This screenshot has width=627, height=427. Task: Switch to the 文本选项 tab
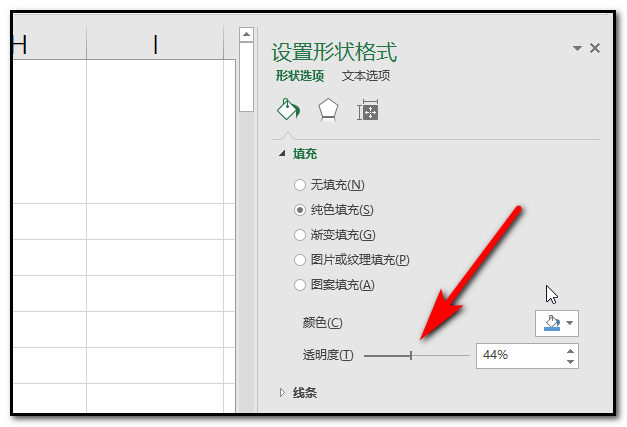[365, 76]
